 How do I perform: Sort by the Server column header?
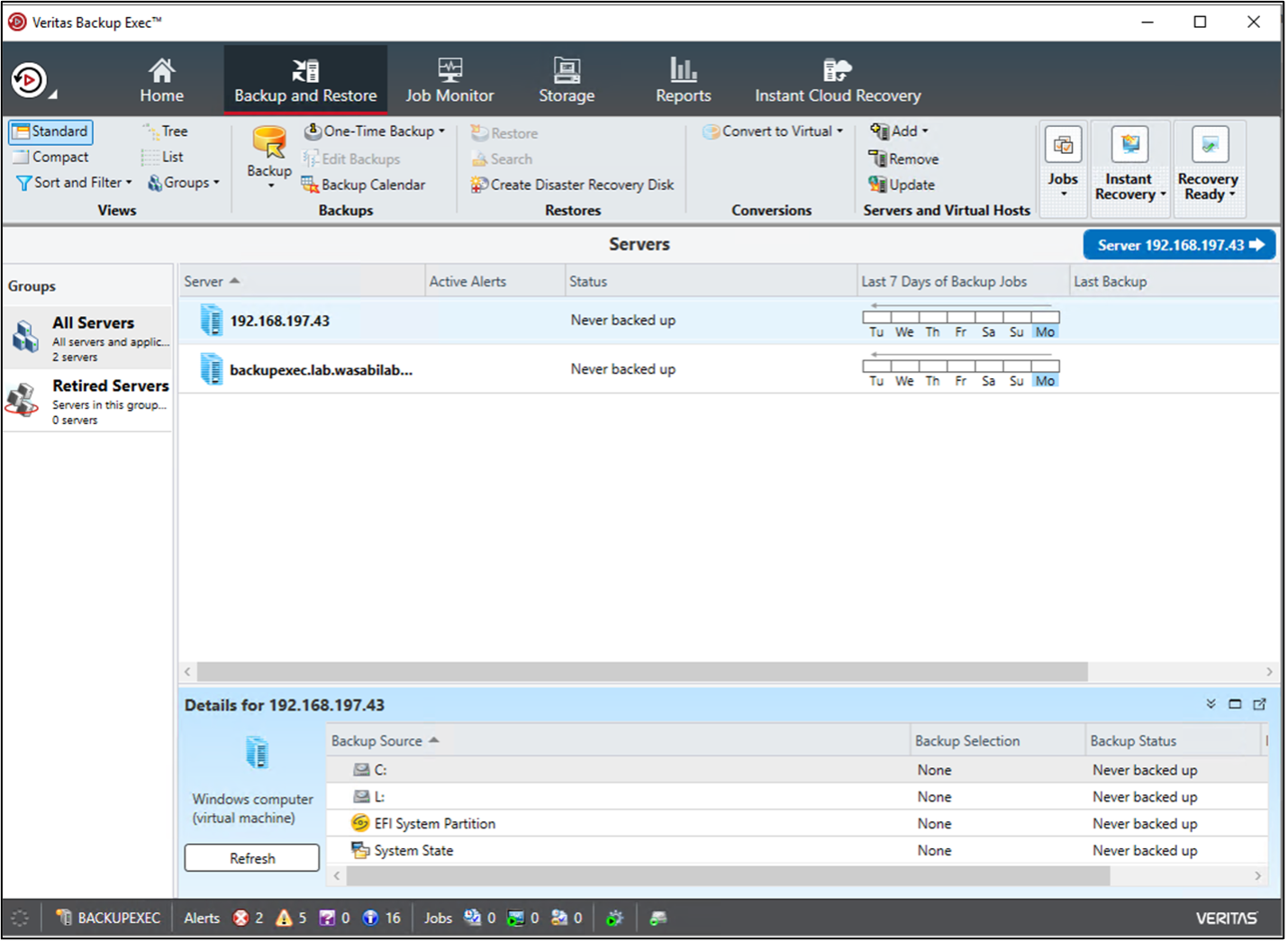click(x=302, y=282)
